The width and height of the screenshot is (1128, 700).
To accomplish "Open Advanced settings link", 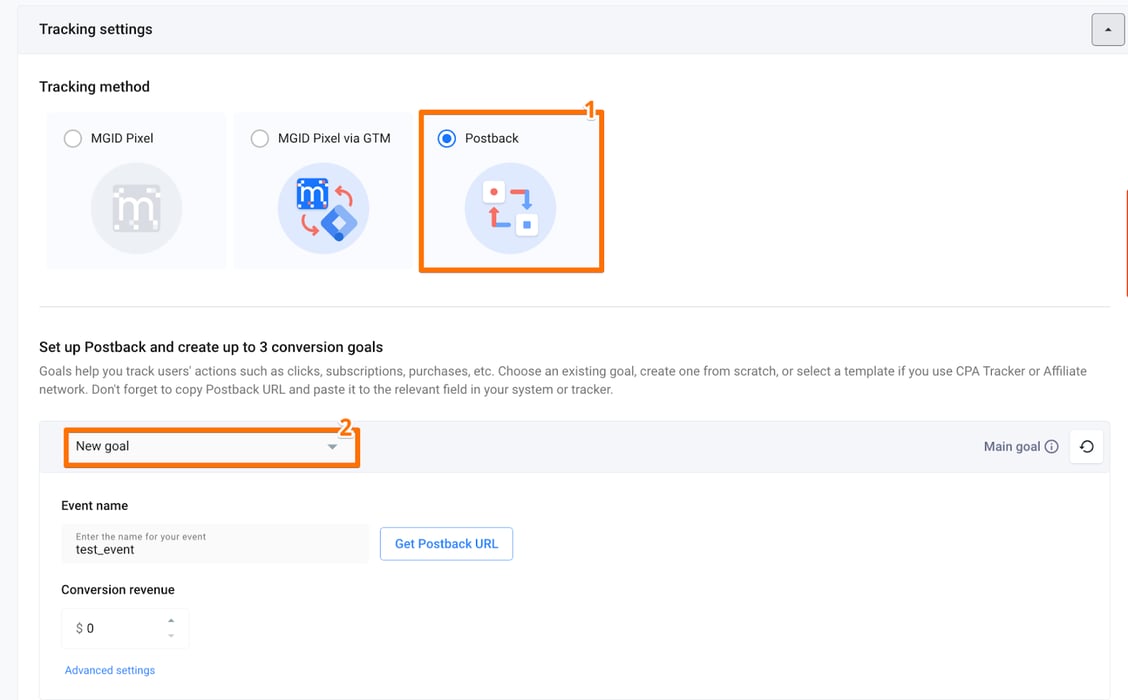I will pyautogui.click(x=109, y=669).
